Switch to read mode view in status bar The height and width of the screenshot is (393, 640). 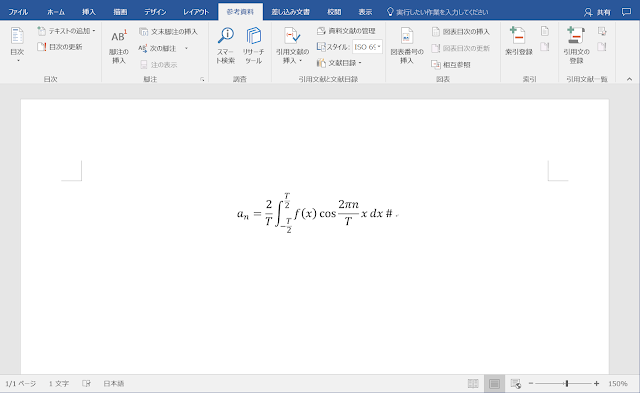pyautogui.click(x=473, y=384)
